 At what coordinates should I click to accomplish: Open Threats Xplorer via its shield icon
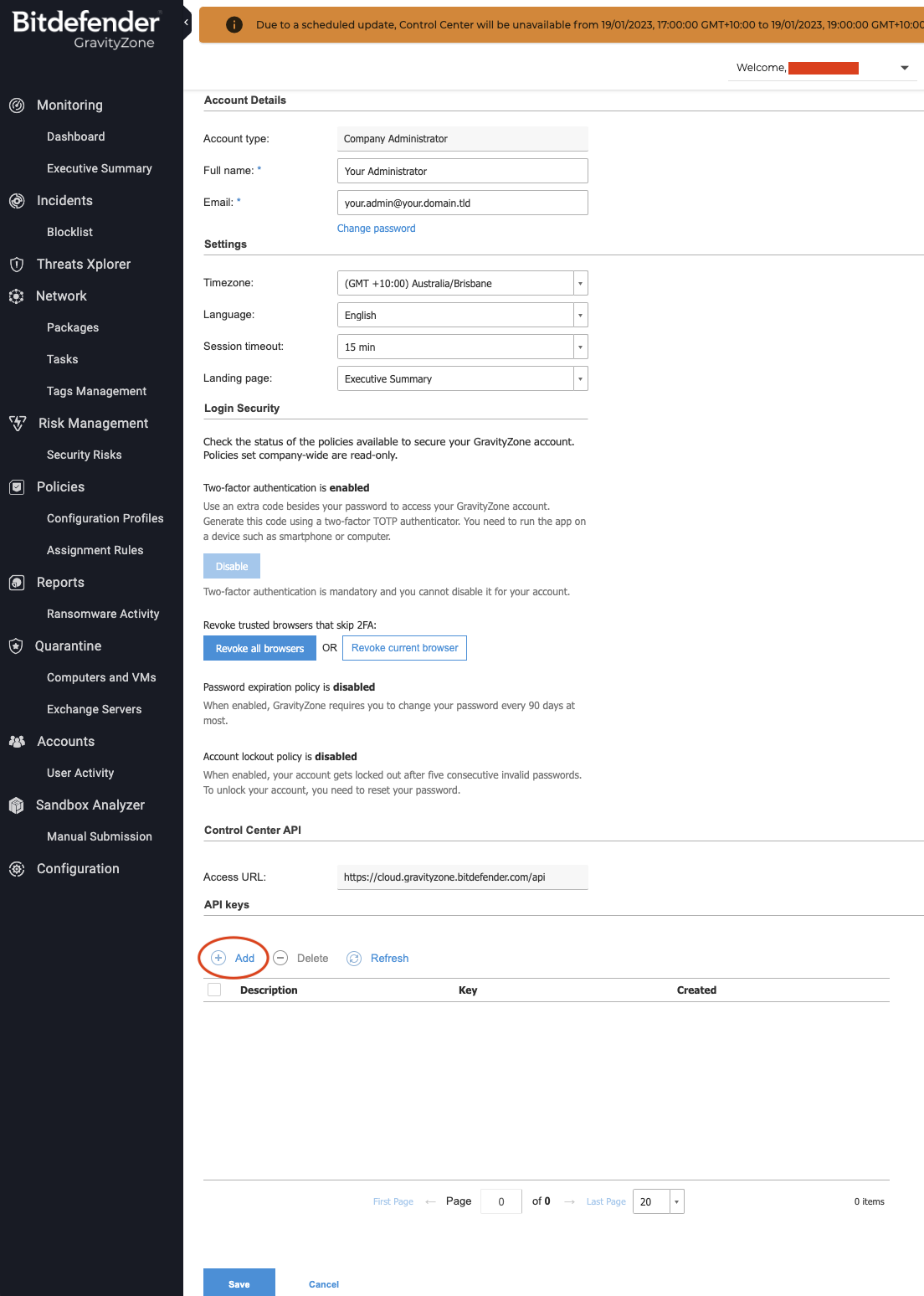pyautogui.click(x=17, y=264)
